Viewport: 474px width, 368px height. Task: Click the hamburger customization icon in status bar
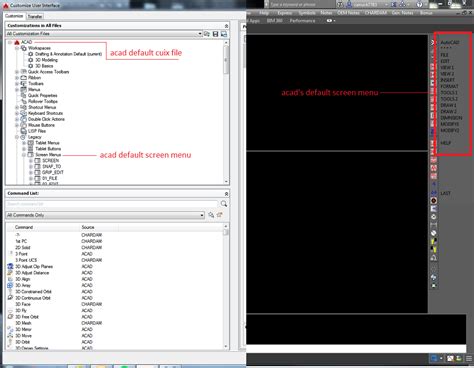click(x=469, y=359)
